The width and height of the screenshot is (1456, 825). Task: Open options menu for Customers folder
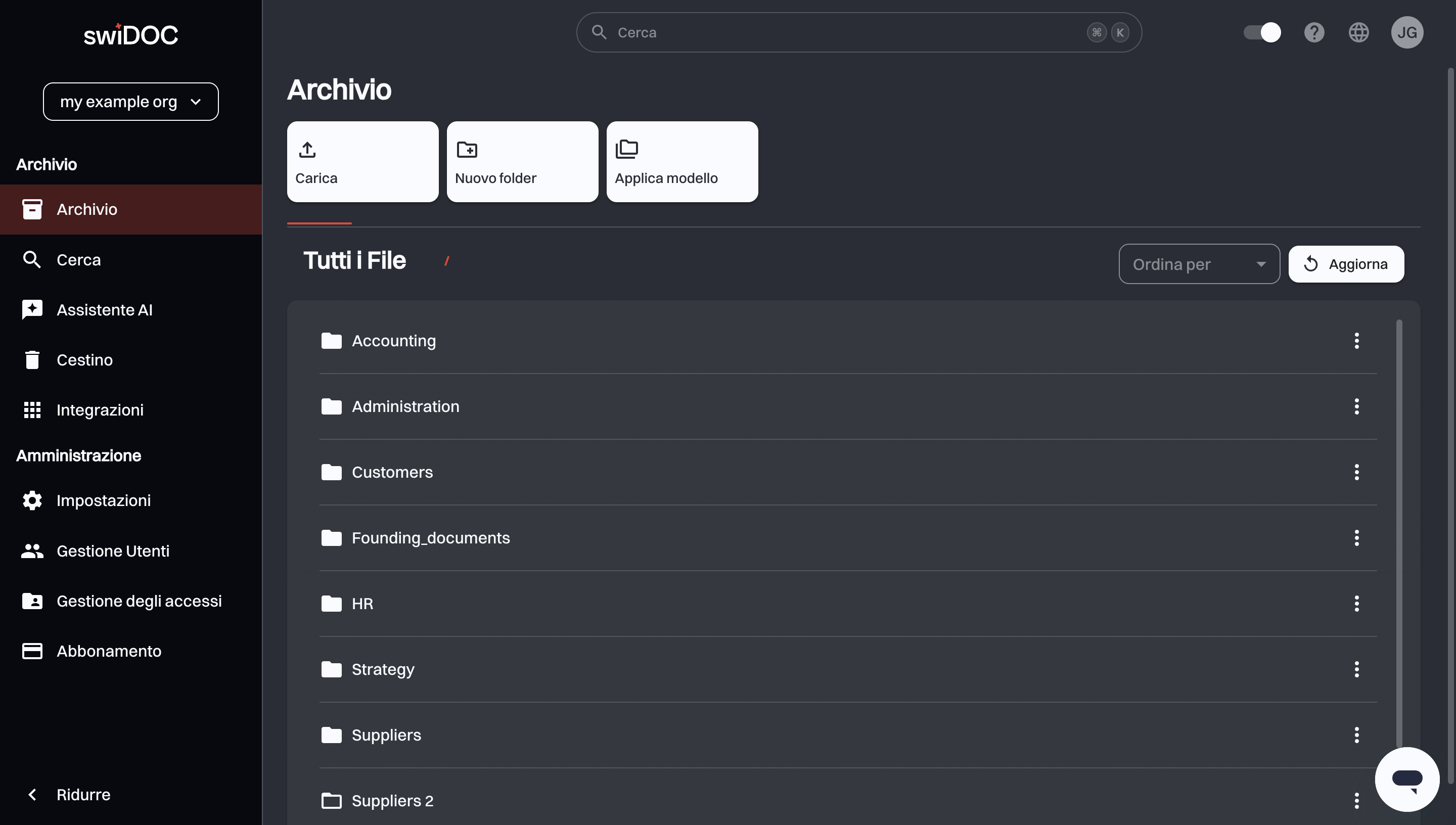point(1356,472)
